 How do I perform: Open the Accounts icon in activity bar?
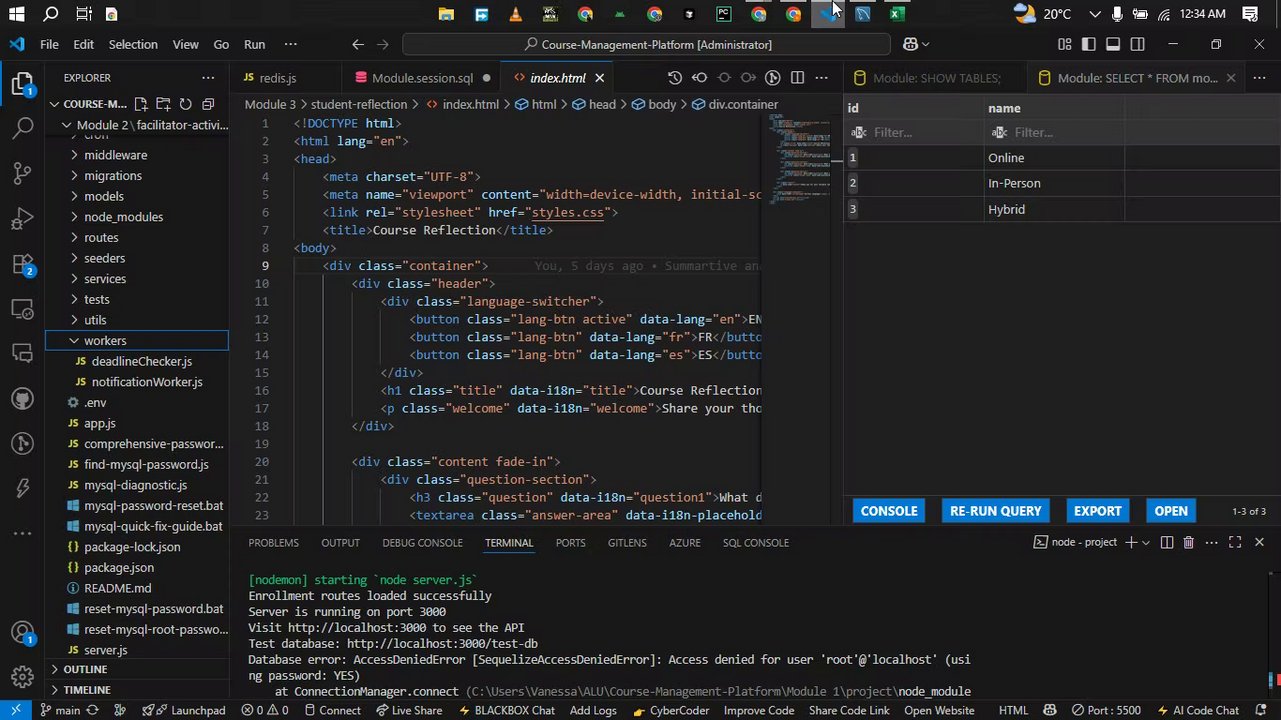pos(22,633)
